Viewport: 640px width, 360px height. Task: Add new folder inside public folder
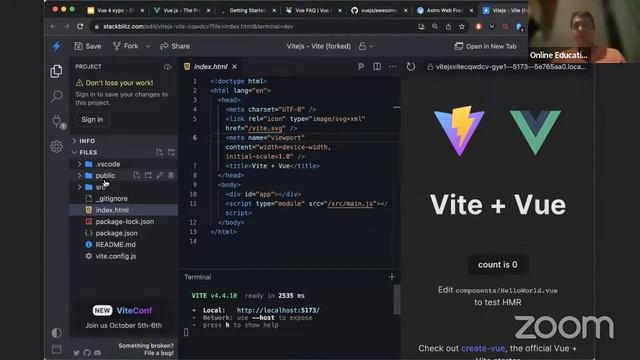click(148, 176)
